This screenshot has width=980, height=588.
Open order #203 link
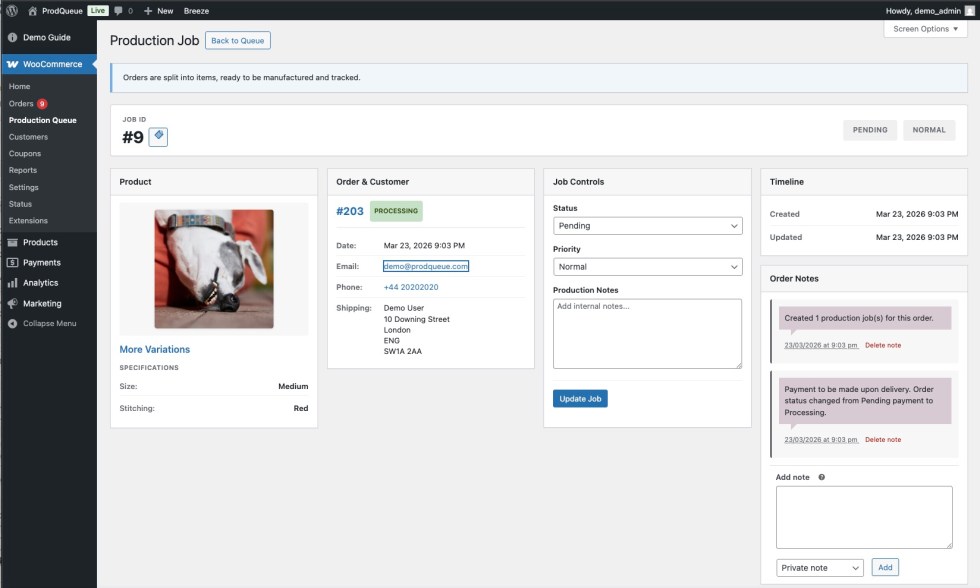pos(350,211)
